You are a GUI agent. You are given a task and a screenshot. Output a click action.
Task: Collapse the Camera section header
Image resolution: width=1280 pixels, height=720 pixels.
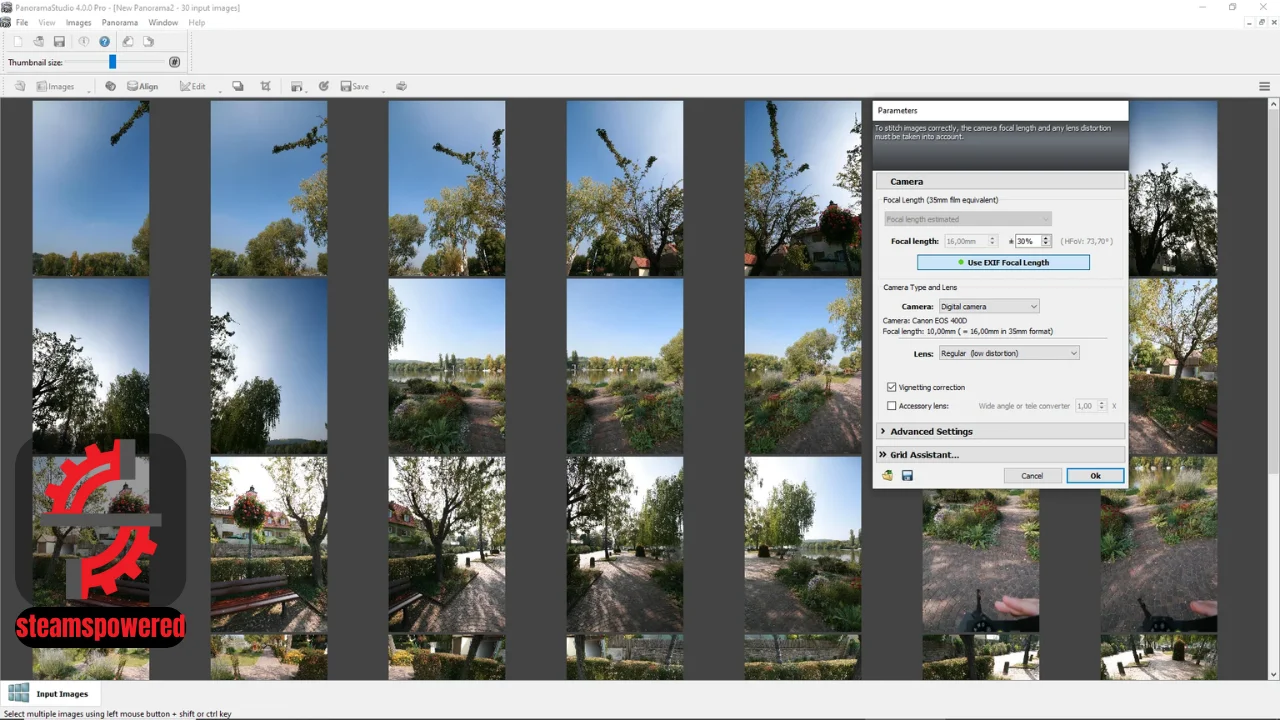point(1000,181)
